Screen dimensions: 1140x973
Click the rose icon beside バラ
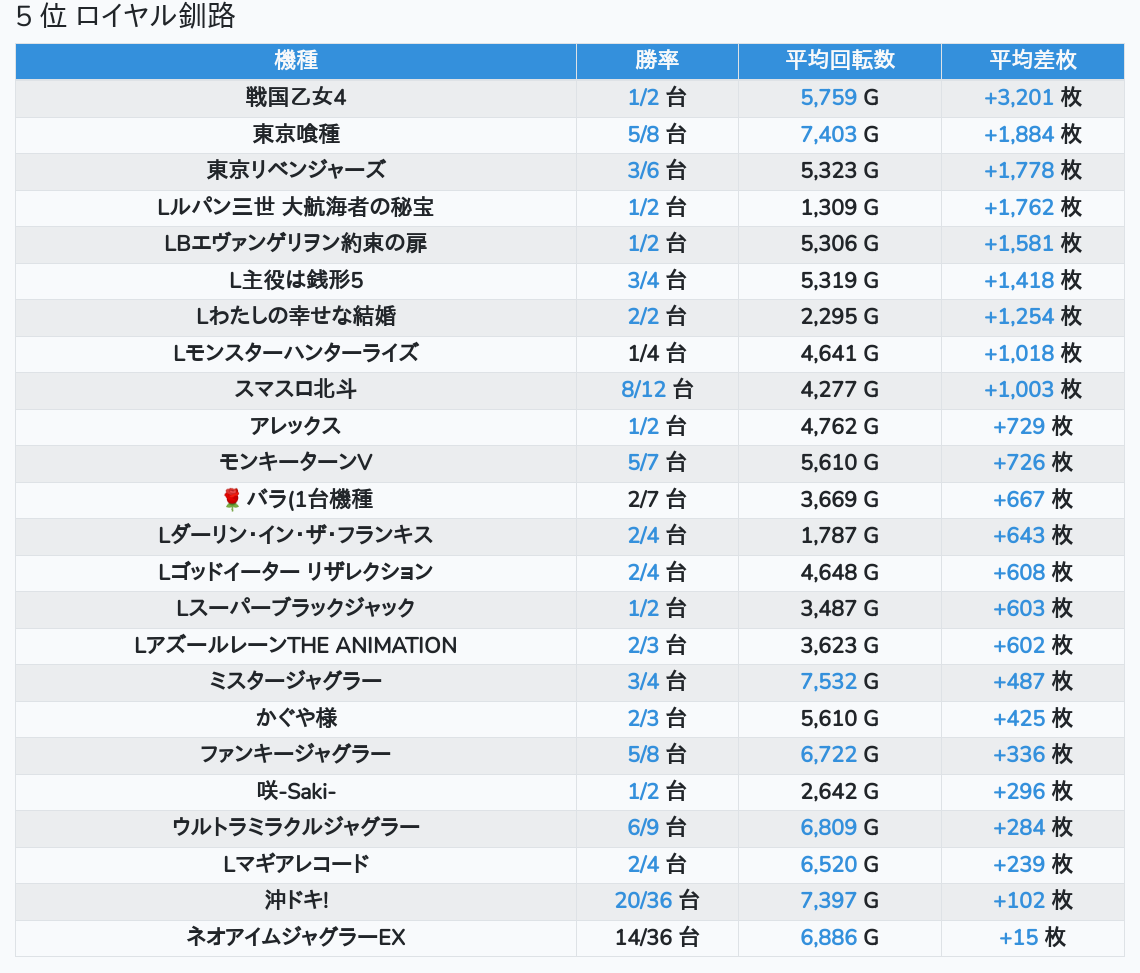point(232,499)
